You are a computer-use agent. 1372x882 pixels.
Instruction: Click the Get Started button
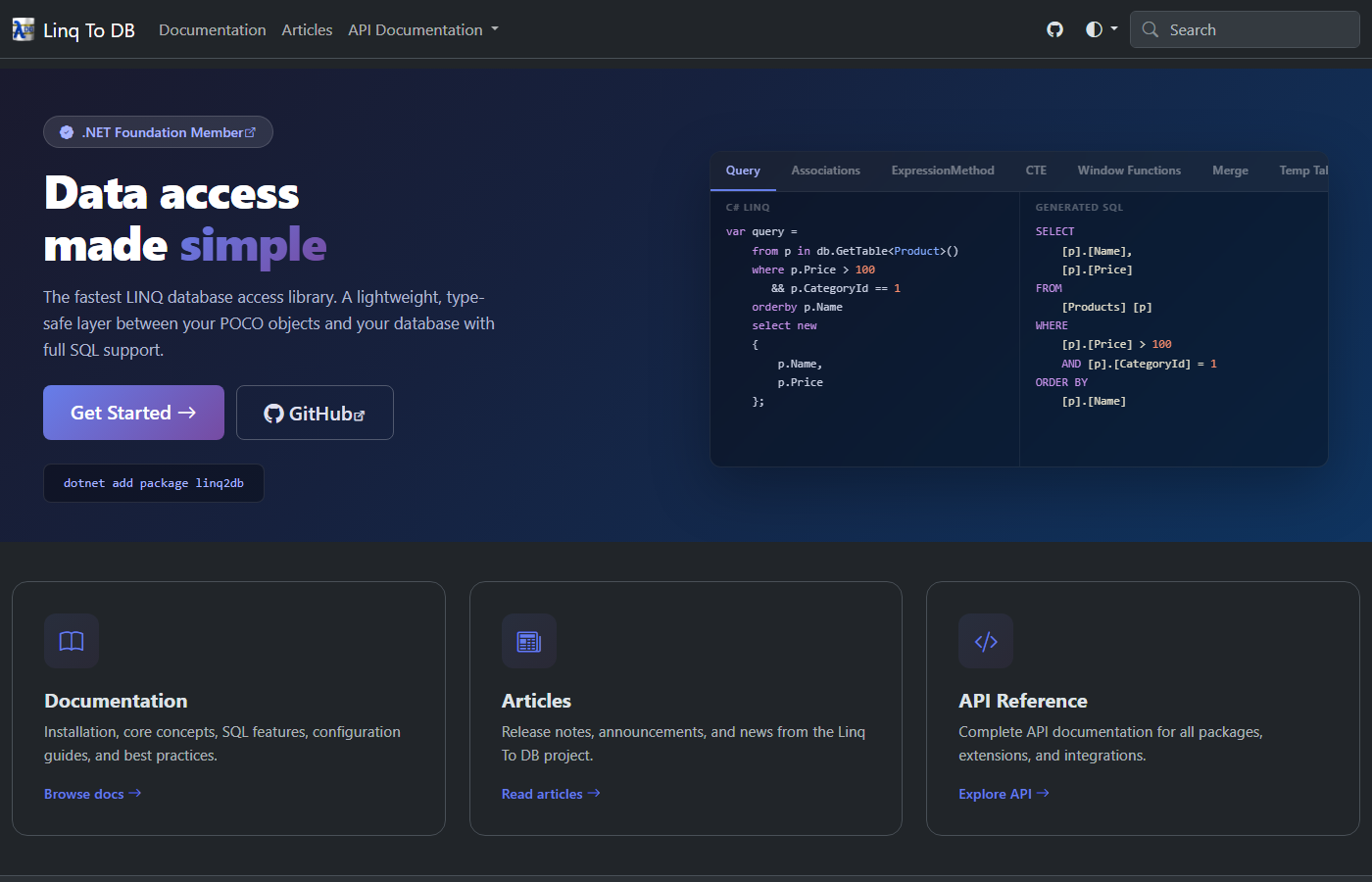pos(133,413)
